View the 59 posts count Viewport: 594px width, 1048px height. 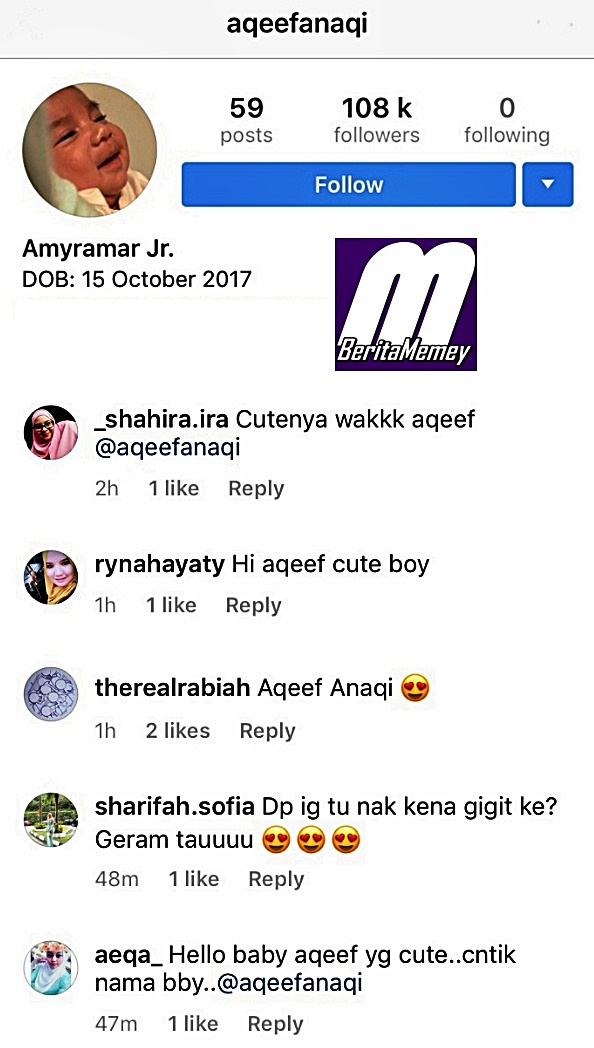pos(247,120)
